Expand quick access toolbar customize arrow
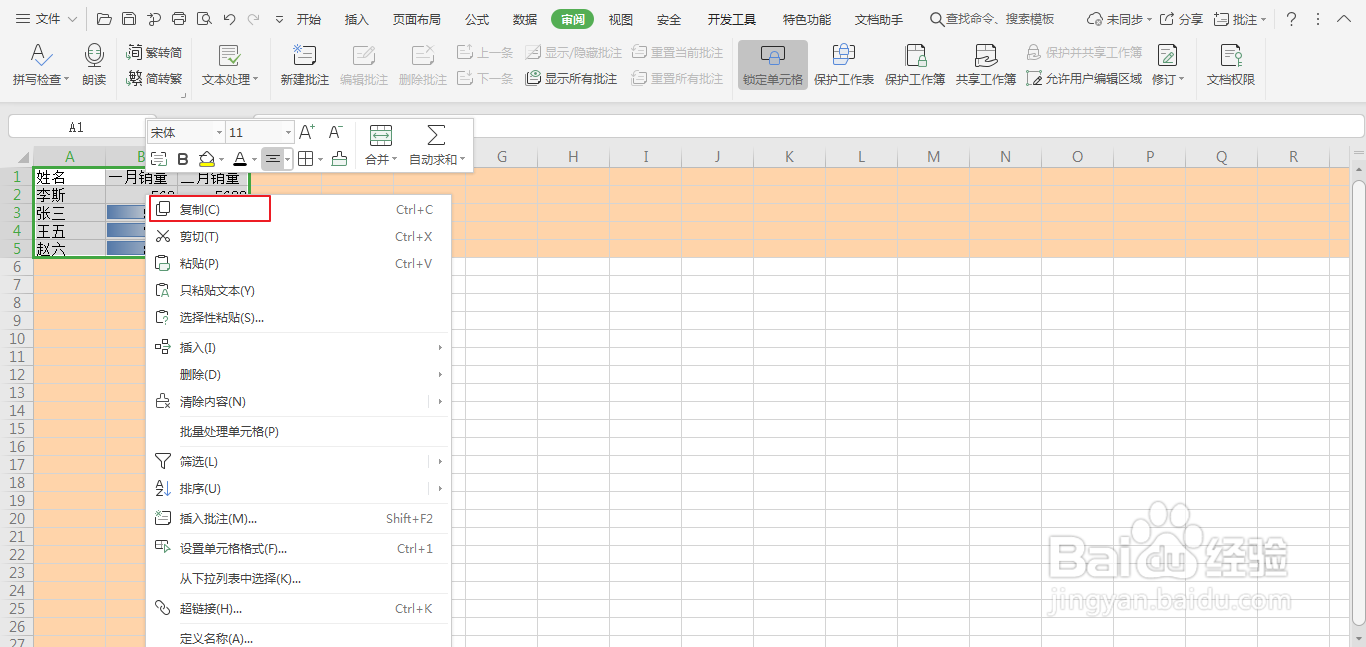Viewport: 1366px width, 647px height. tap(279, 19)
